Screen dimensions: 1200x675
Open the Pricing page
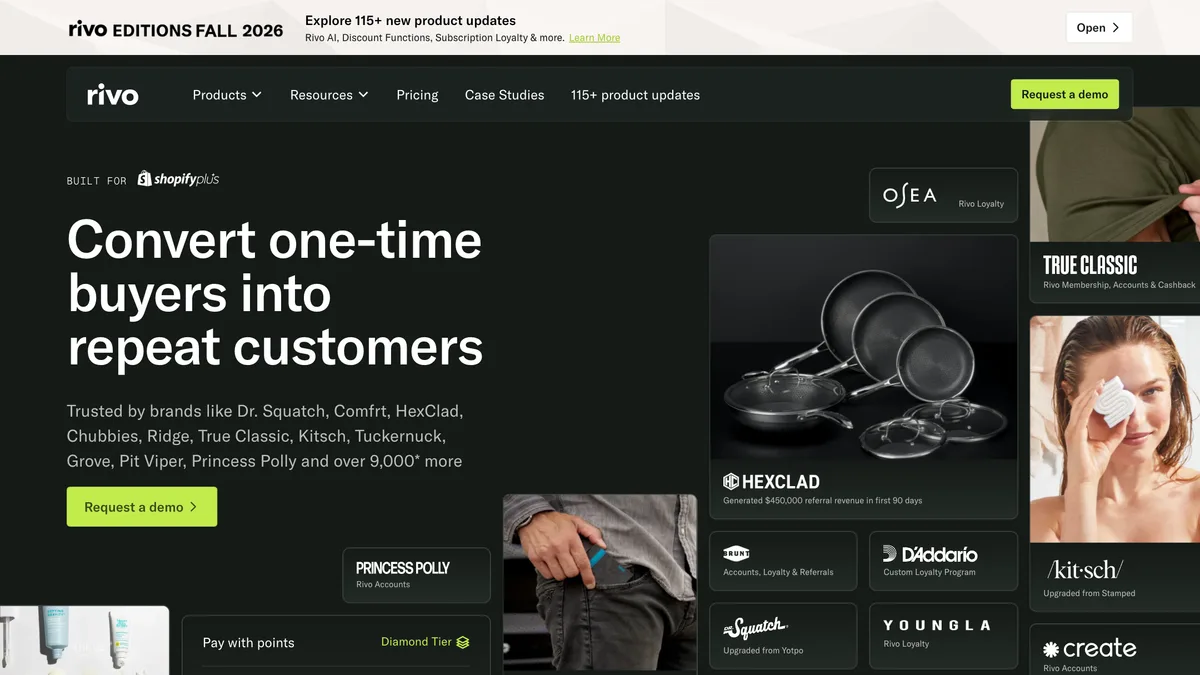417,95
